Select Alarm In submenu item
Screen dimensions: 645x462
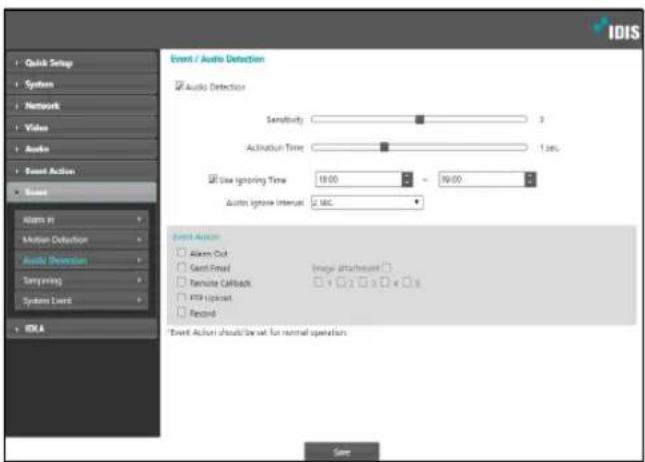click(x=81, y=220)
